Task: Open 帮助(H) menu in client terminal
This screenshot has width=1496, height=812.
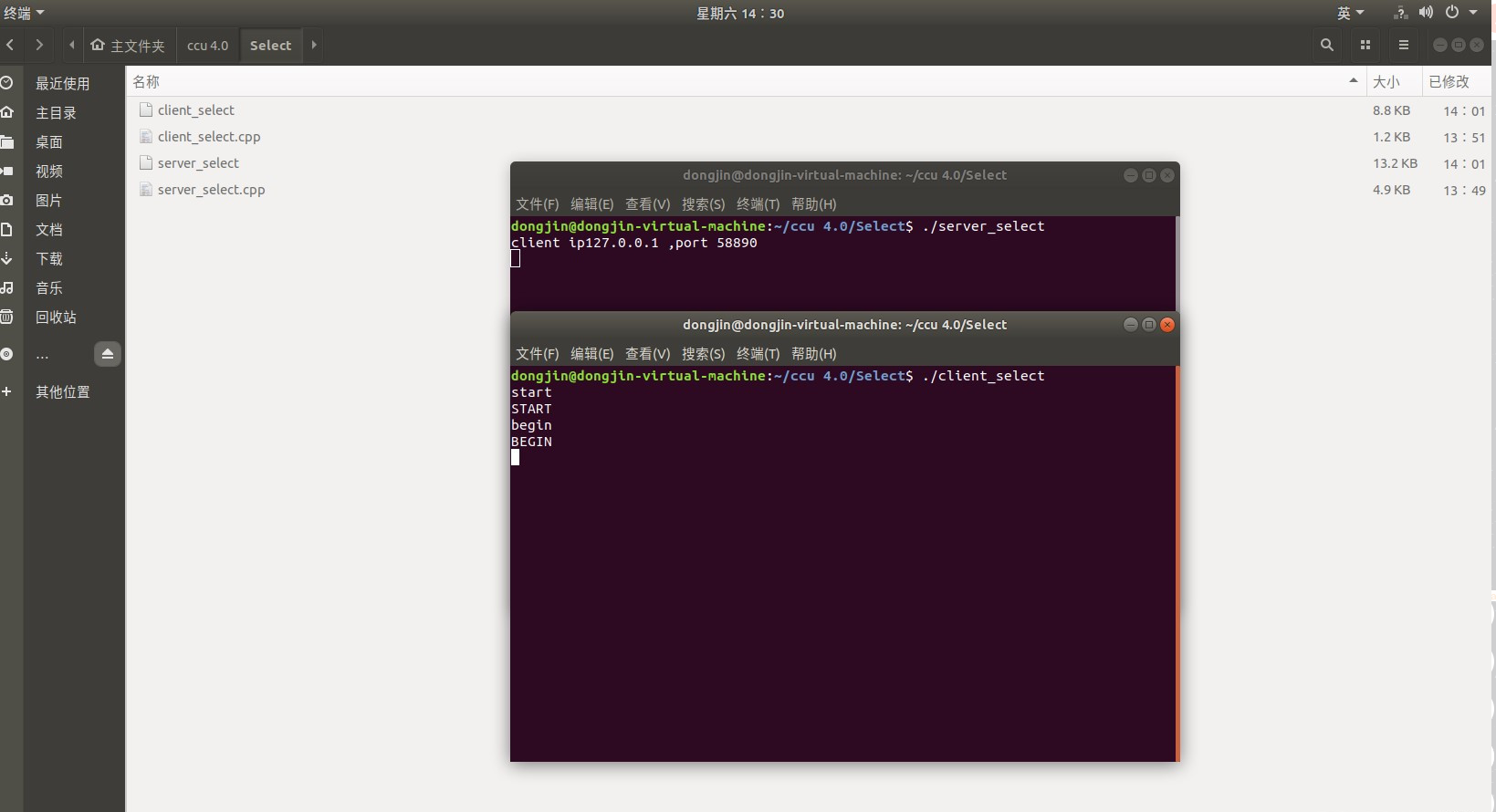Action: coord(813,354)
